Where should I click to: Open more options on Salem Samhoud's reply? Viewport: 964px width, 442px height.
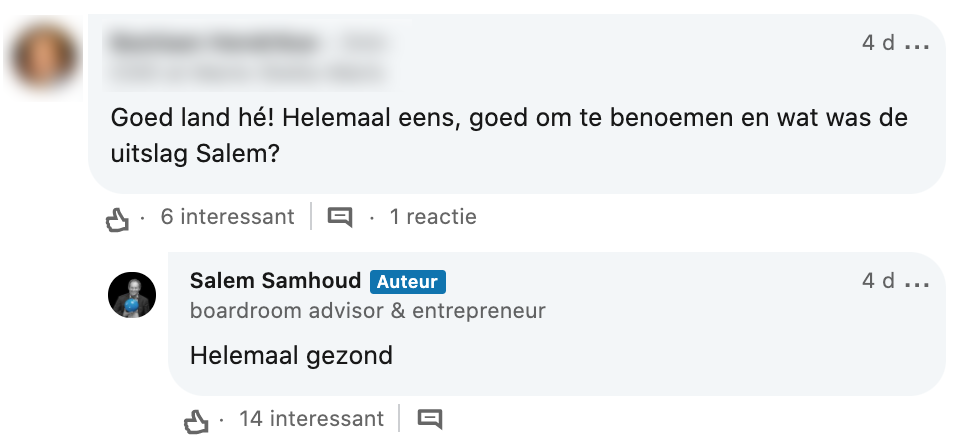[x=917, y=283]
